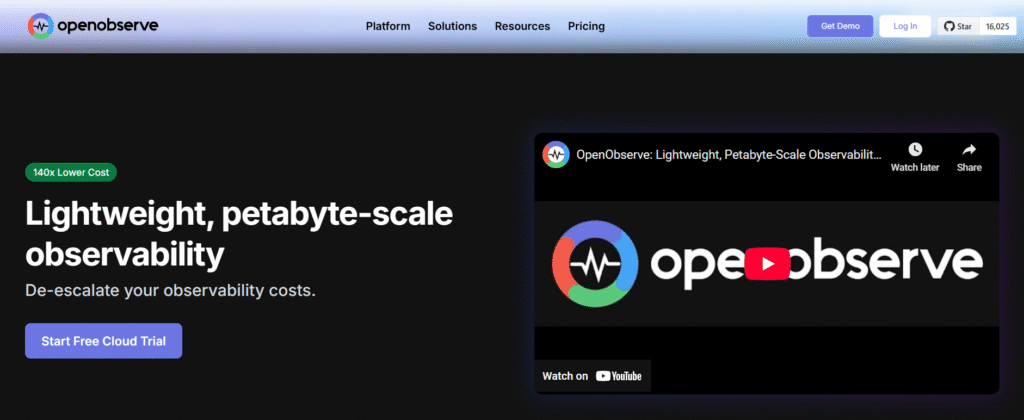This screenshot has height=420, width=1024.
Task: Expand the Resources navigation menu
Action: click(x=522, y=26)
